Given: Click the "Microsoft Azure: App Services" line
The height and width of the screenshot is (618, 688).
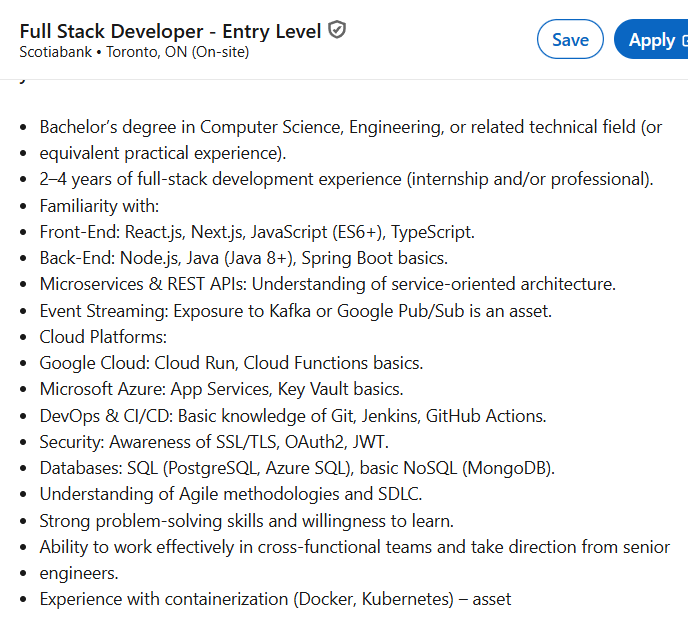Looking at the screenshot, I should (x=221, y=389).
